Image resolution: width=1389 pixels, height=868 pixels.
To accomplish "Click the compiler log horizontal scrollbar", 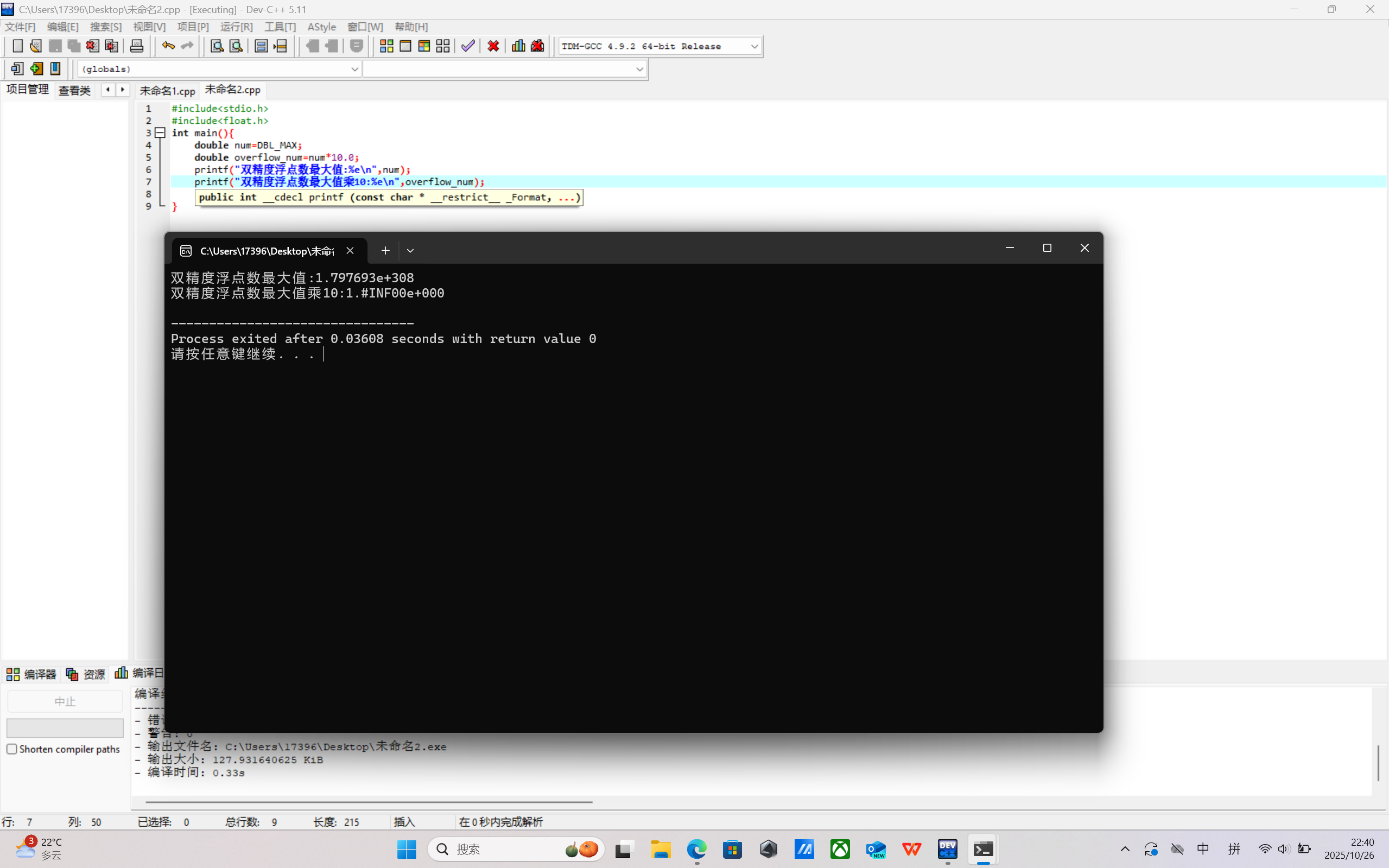I will pyautogui.click(x=369, y=801).
